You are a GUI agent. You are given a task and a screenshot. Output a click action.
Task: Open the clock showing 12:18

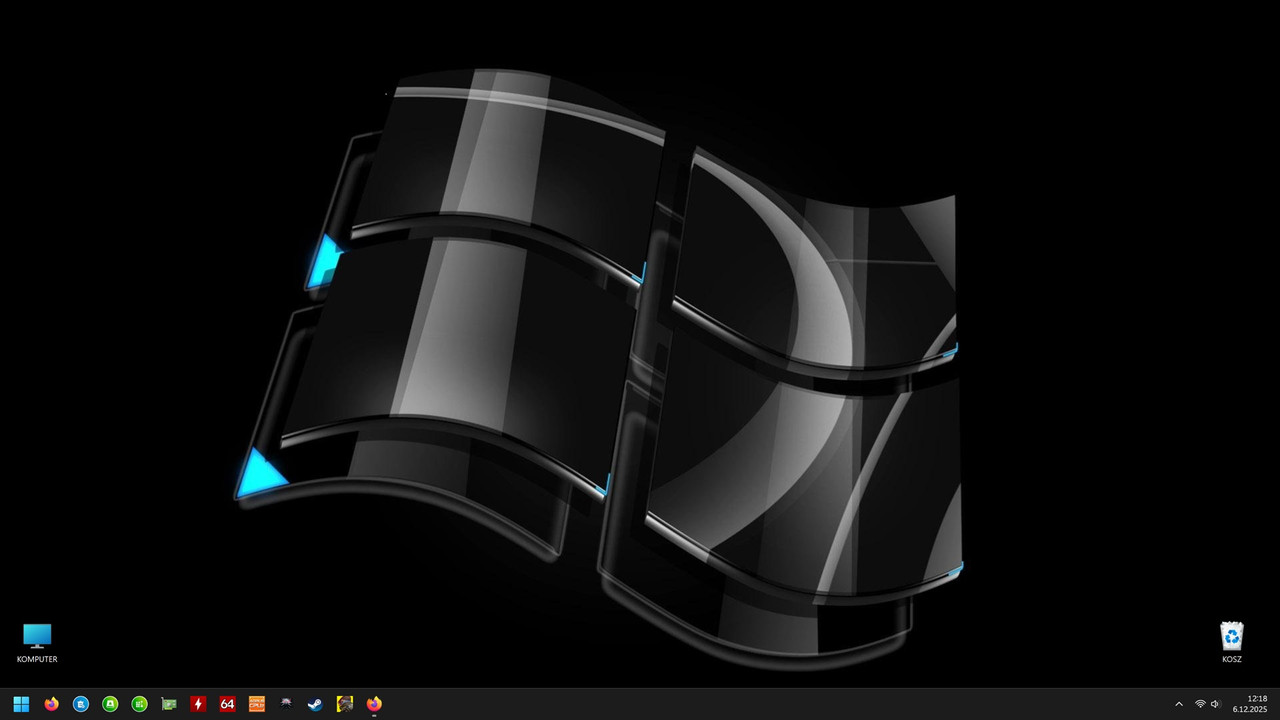[x=1250, y=704]
